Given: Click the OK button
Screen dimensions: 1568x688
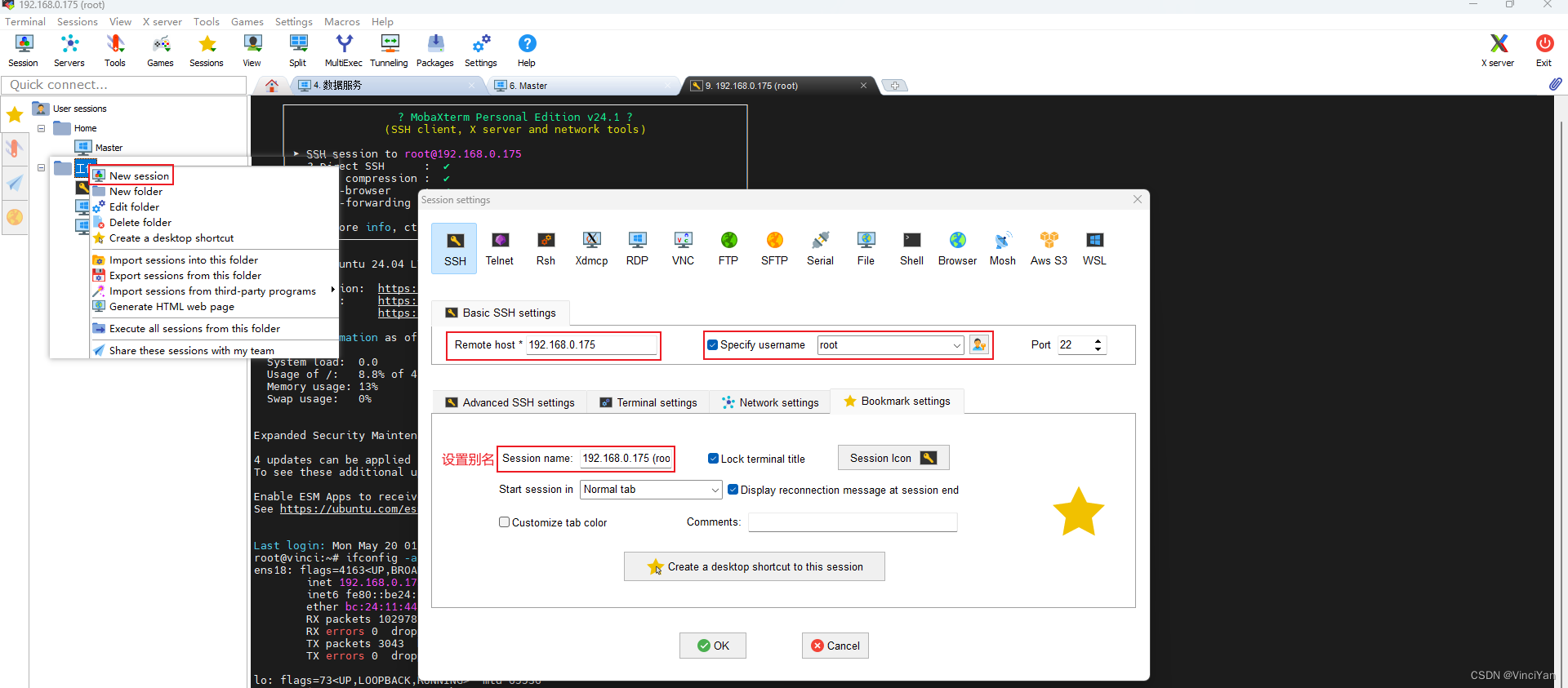Looking at the screenshot, I should pos(713,646).
